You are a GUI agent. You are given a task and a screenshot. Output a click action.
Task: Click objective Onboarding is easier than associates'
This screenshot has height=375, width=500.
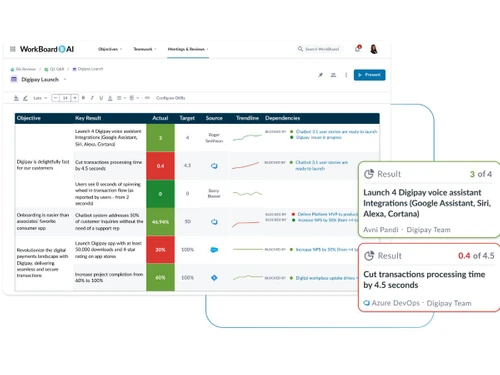tap(43, 222)
